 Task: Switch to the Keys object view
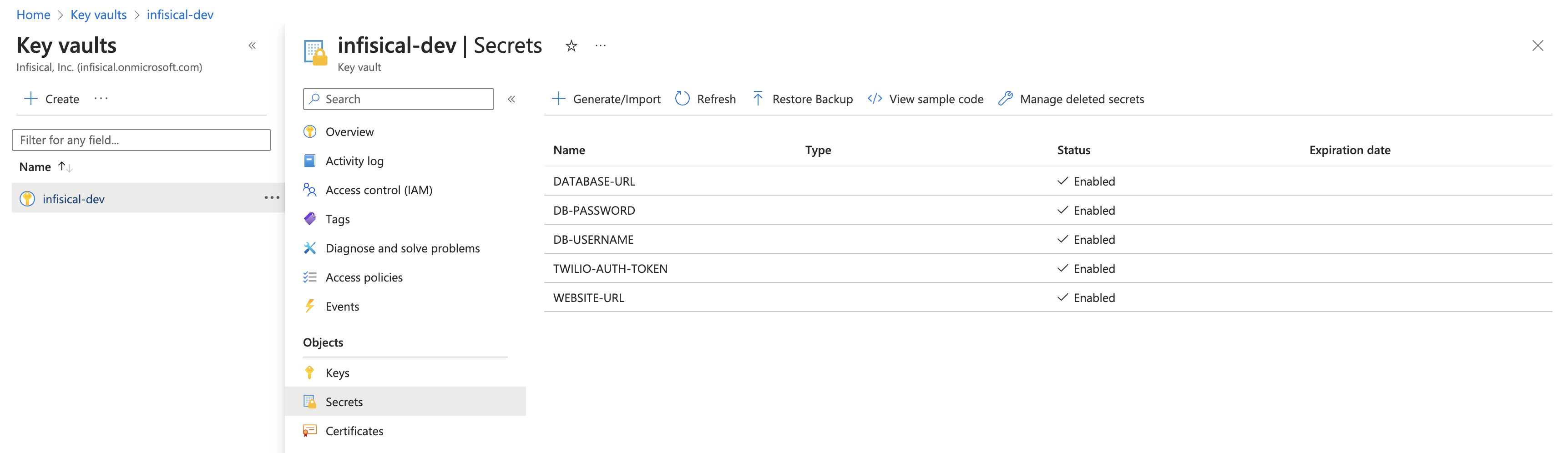click(x=337, y=372)
